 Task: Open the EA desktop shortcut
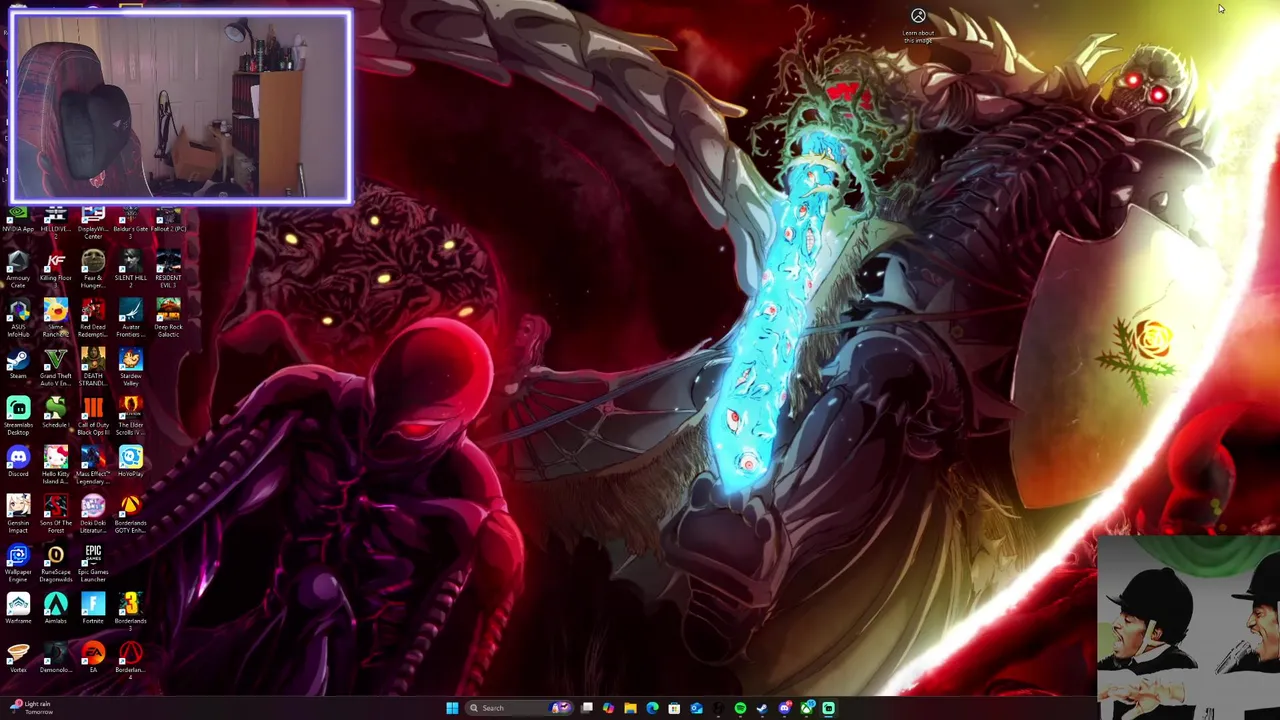click(93, 659)
